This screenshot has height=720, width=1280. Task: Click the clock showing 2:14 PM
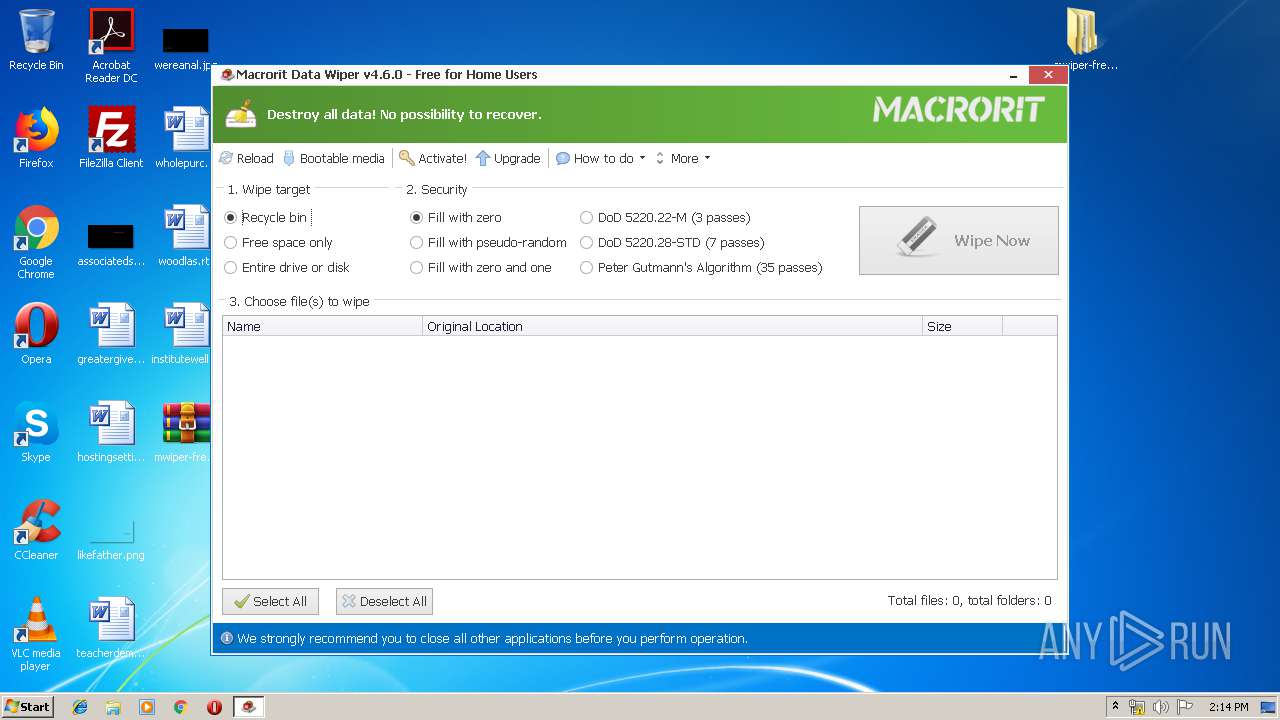[1228, 707]
